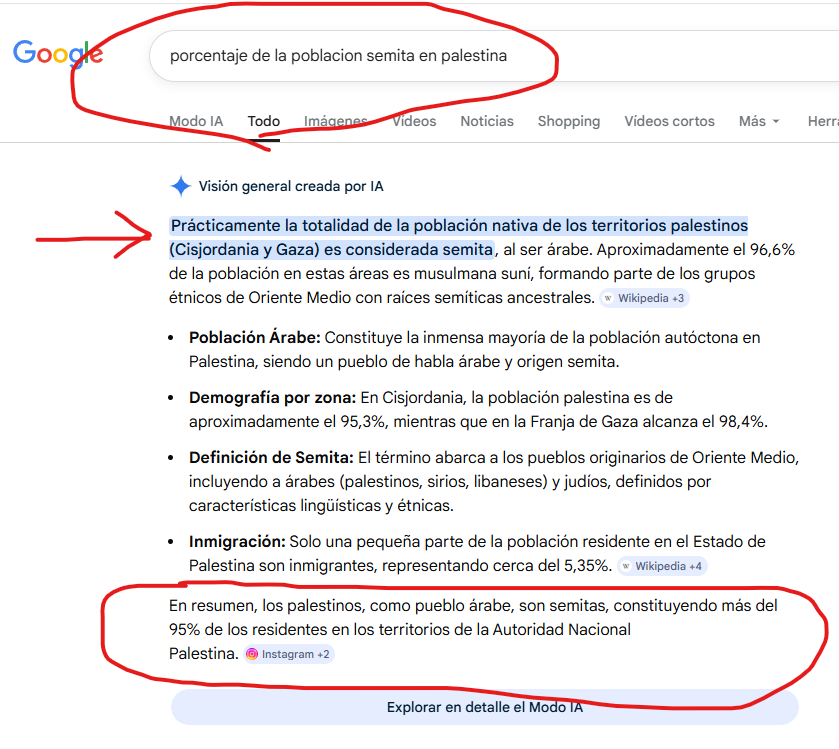The image size is (839, 749).
Task: Click the 'Definición de Semita:' bullet heading
Action: (271, 457)
